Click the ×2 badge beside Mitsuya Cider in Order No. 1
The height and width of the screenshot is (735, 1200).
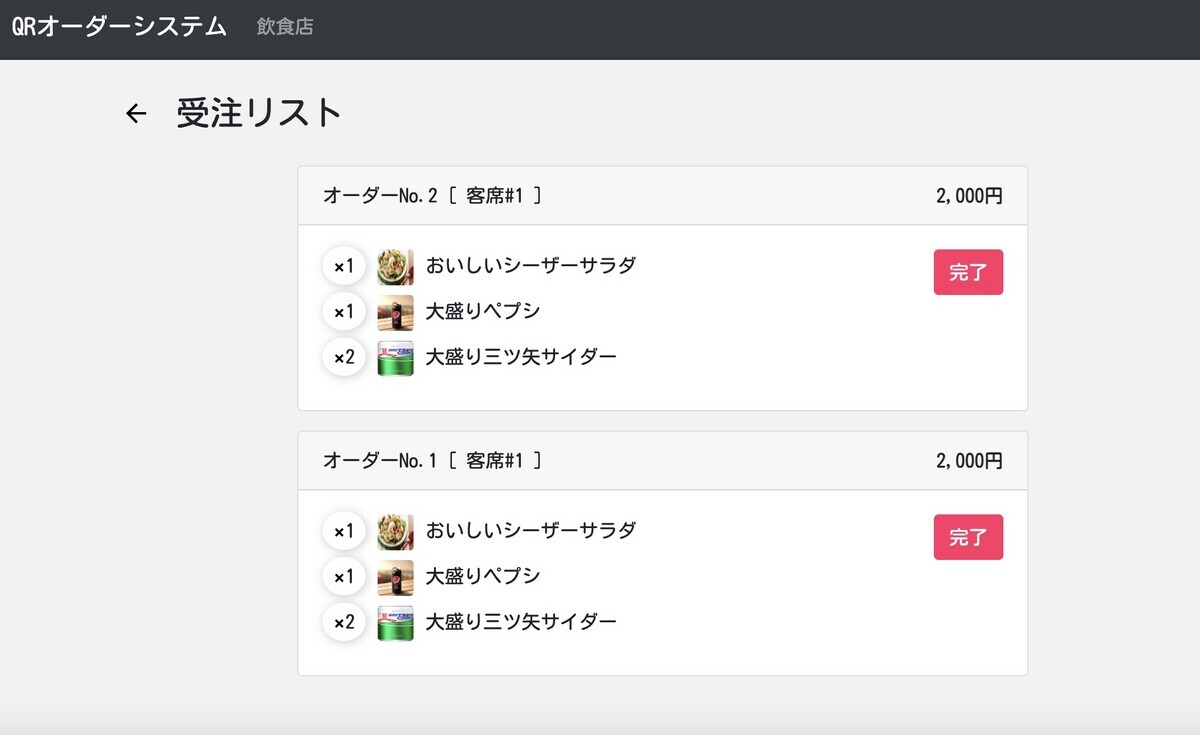click(344, 622)
